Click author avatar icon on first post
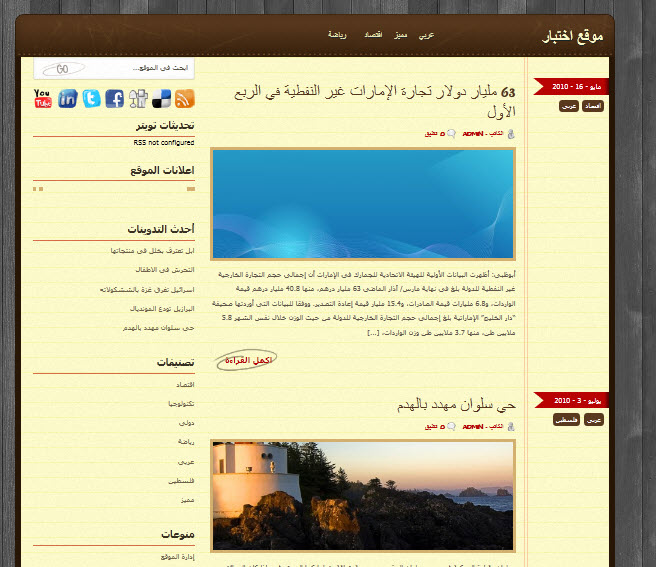Image resolution: width=656 pixels, height=567 pixels. [x=511, y=134]
